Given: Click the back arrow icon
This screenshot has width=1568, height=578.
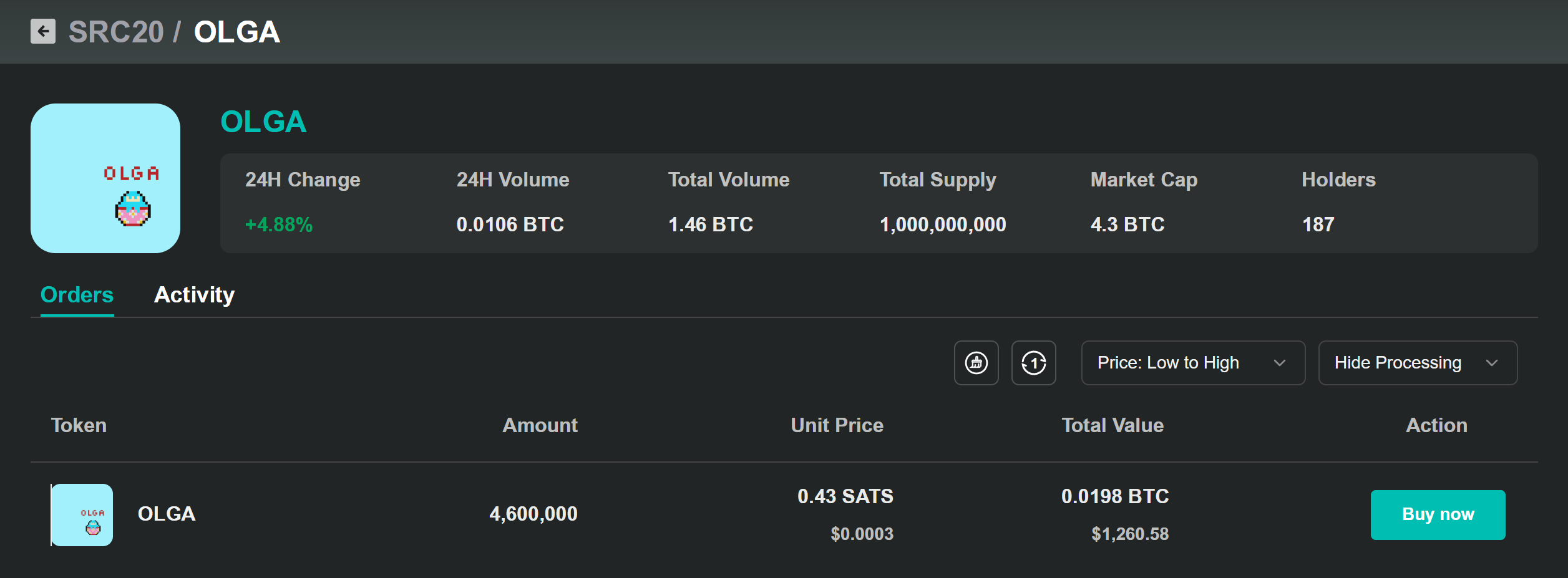Looking at the screenshot, I should [x=43, y=31].
